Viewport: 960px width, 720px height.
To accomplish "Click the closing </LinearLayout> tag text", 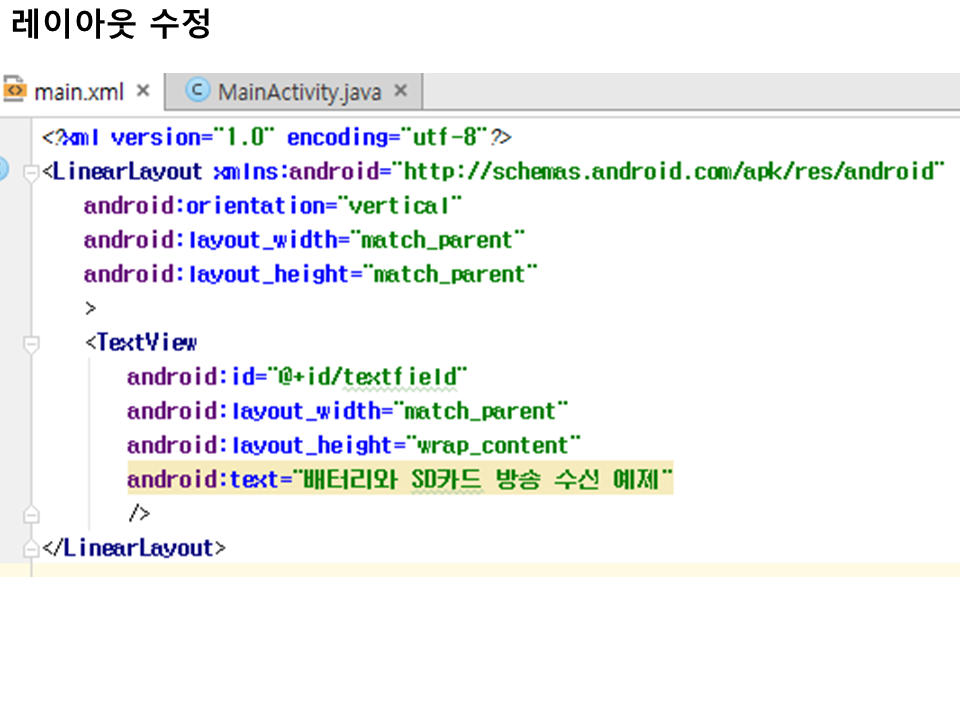I will click(x=135, y=548).
